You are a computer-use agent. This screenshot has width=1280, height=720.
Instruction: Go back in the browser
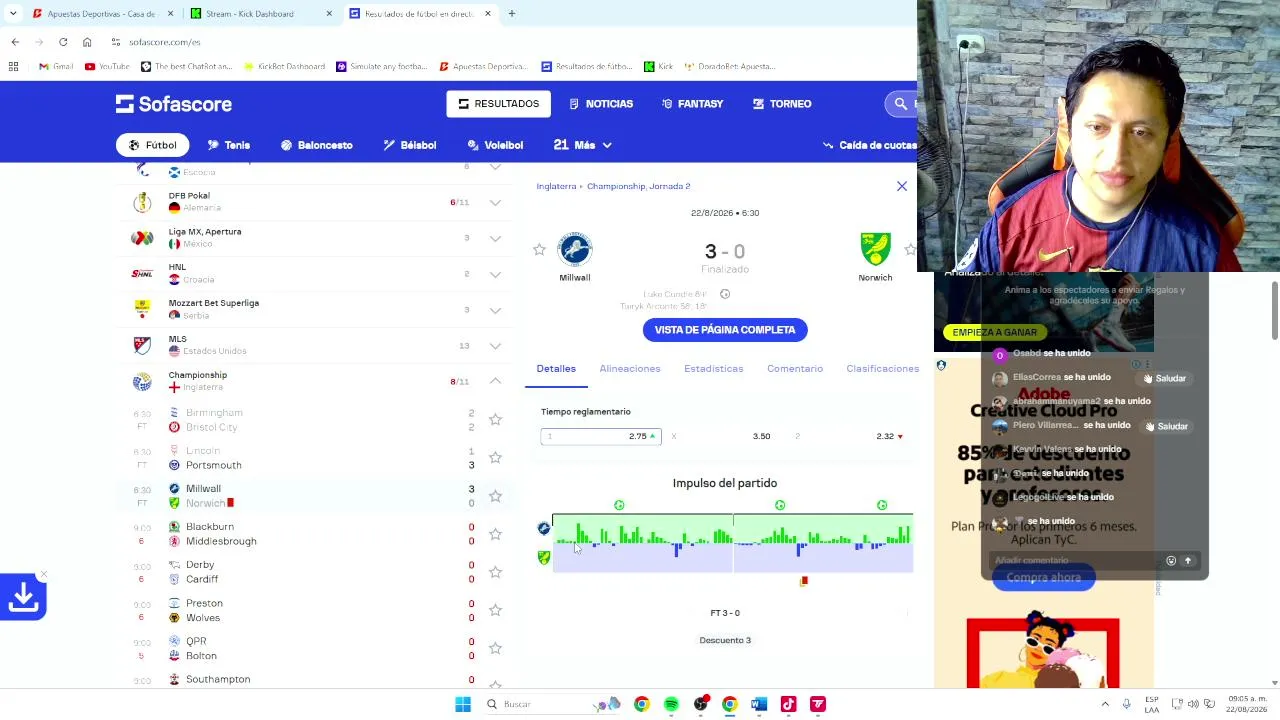[15, 42]
